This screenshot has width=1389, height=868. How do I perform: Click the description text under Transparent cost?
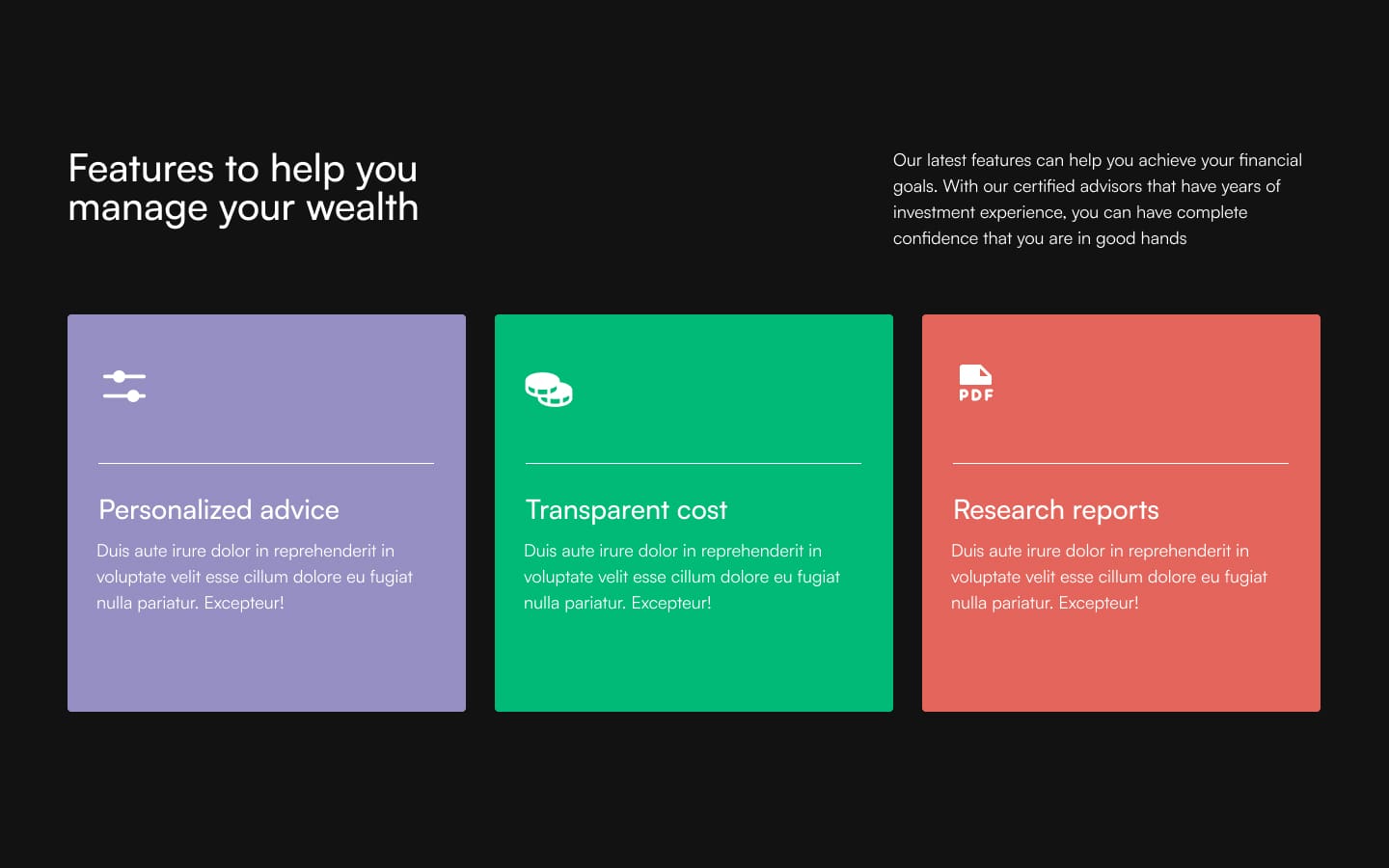(682, 577)
